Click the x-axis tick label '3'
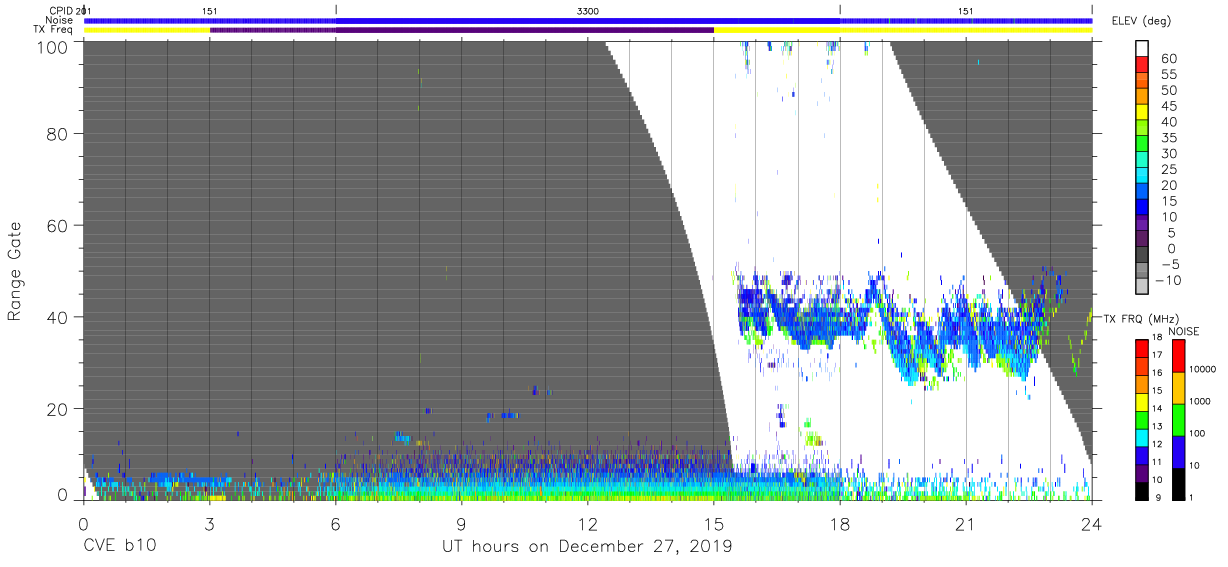1228x567 pixels. 209,523
